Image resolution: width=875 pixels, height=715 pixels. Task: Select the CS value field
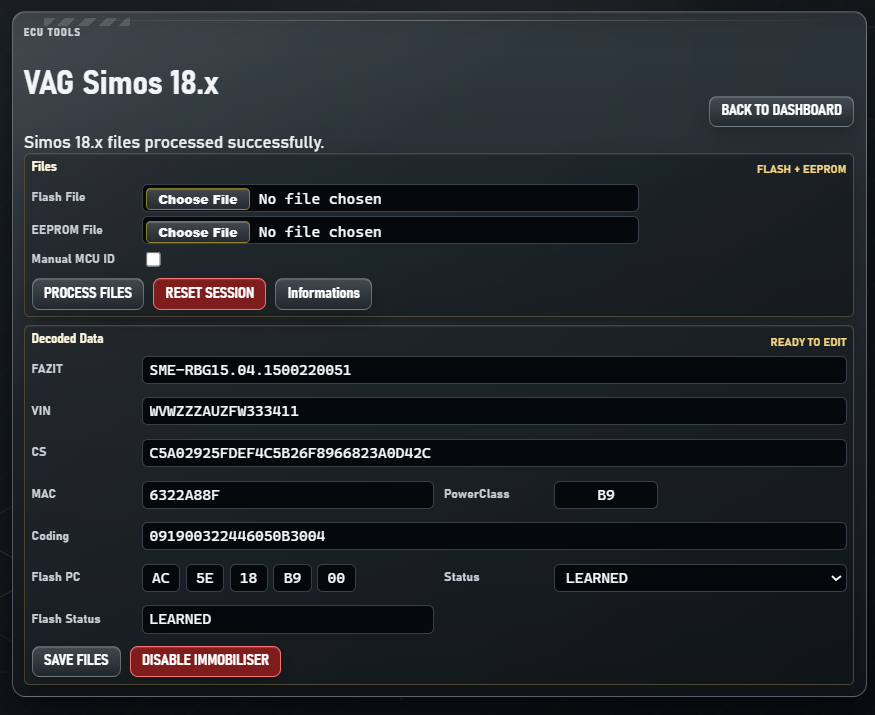(x=494, y=453)
